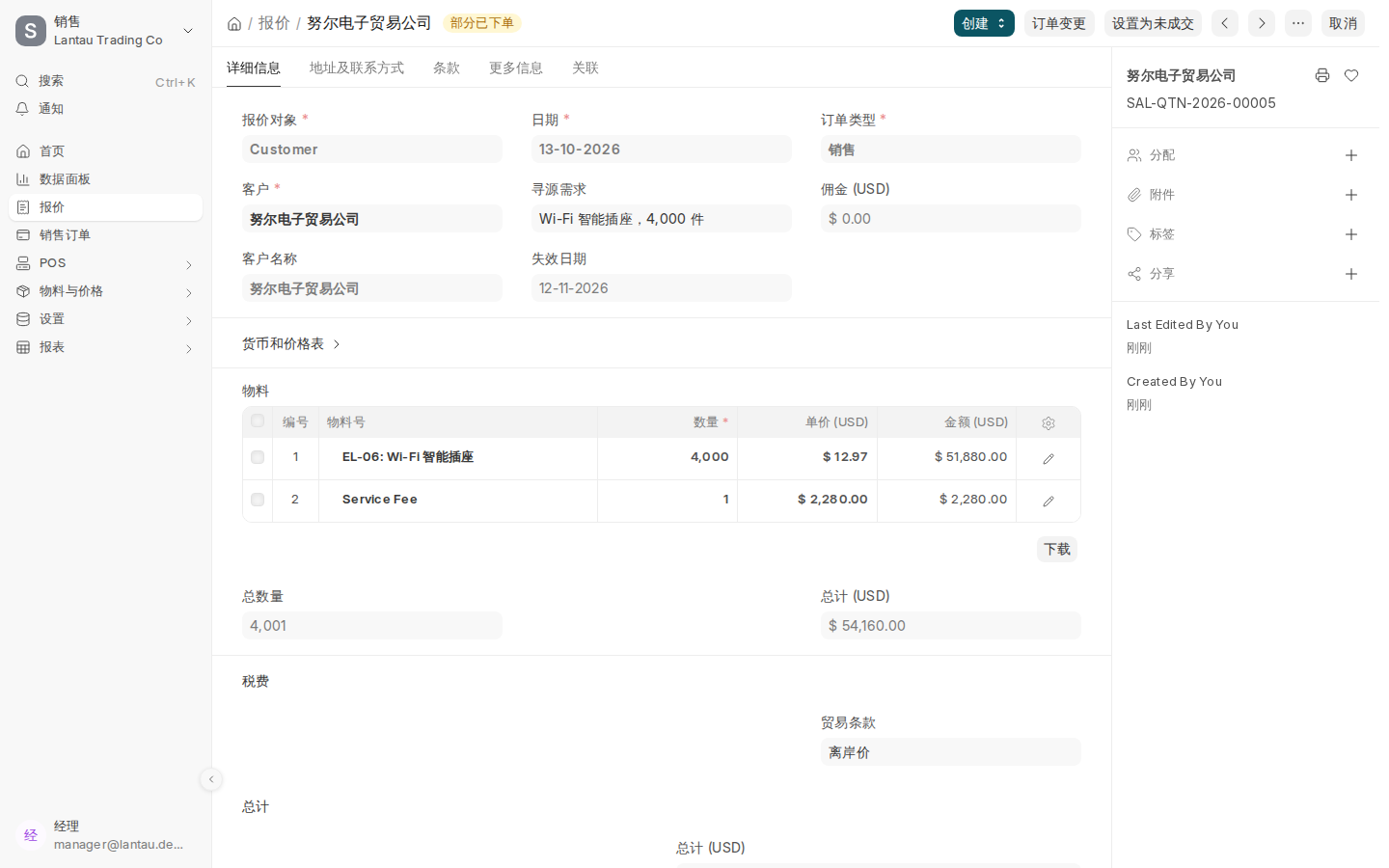The width and height of the screenshot is (1389, 868).
Task: Switch to the 关联 tab
Action: pos(586,68)
